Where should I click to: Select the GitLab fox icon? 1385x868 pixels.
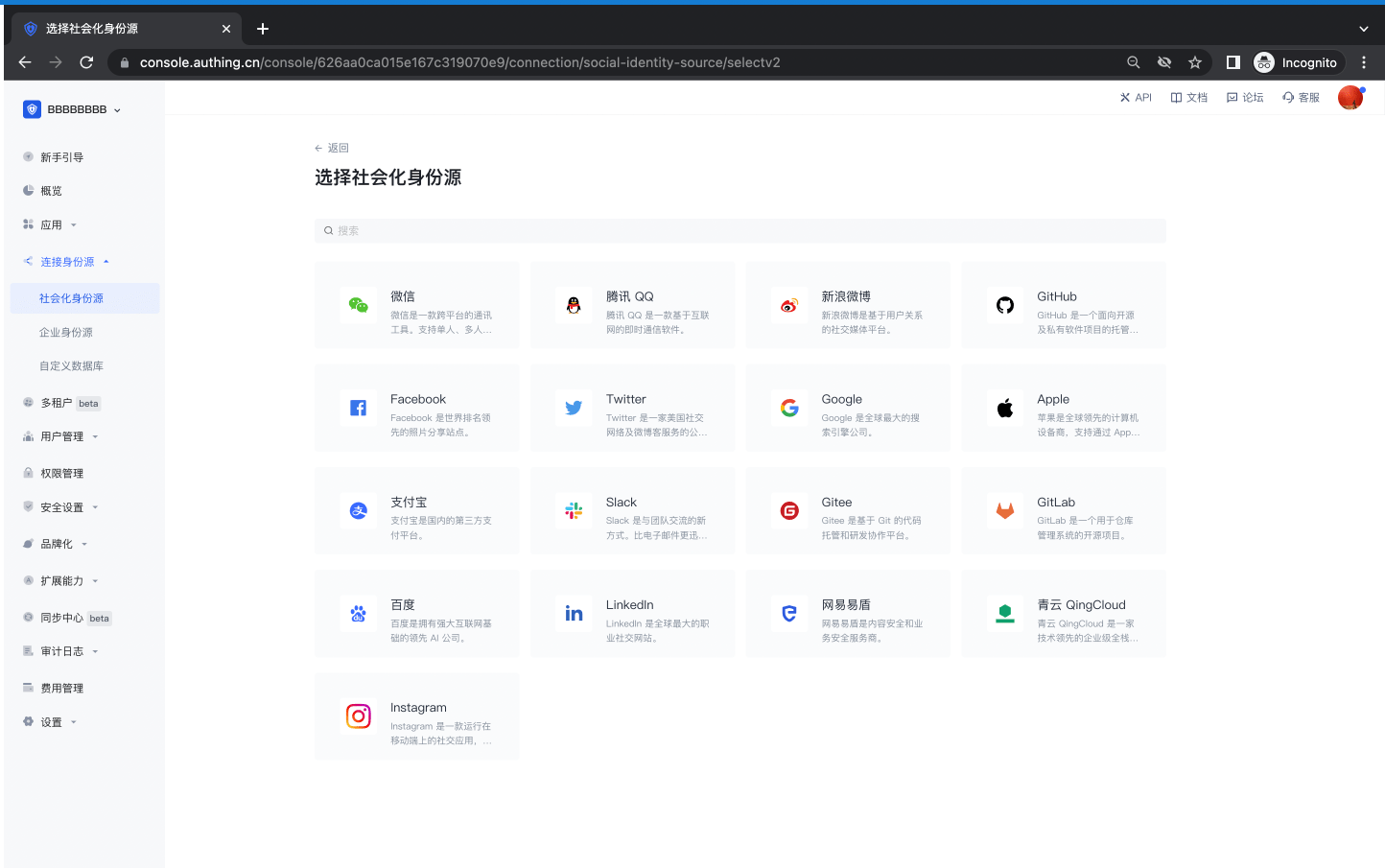[x=1004, y=511]
